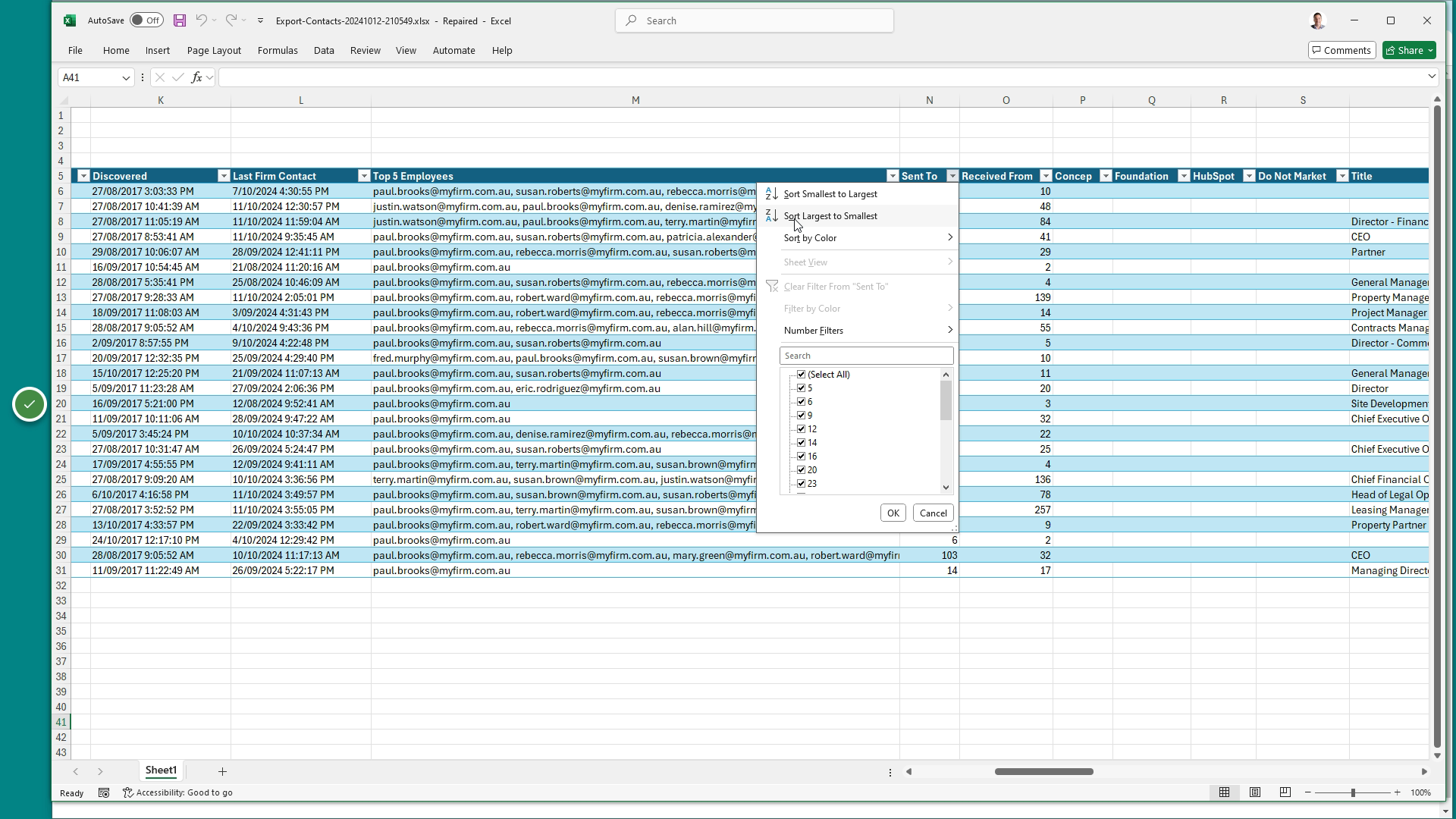The image size is (1456, 819).
Task: Uncheck the value 16 checkbox
Action: tap(801, 457)
